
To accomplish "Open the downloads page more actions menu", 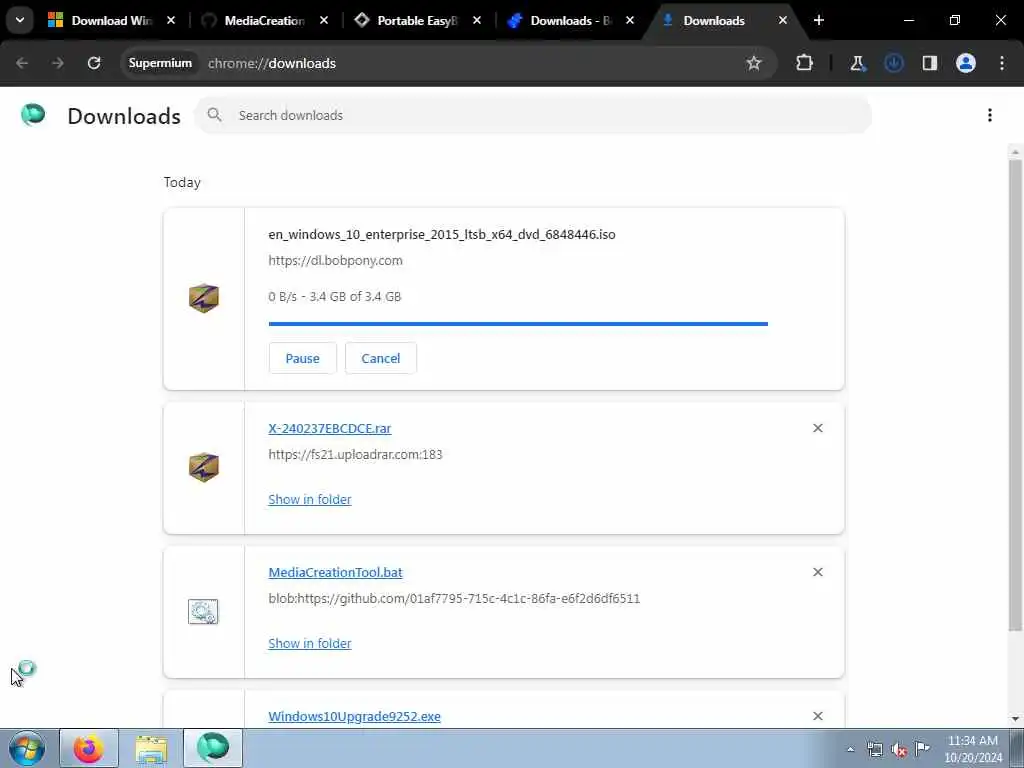I will [990, 115].
